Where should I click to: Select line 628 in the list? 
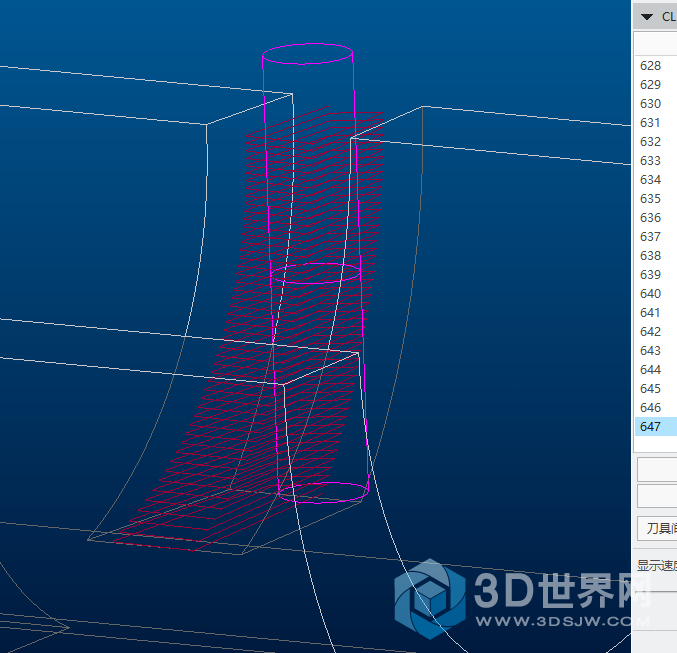(656, 66)
